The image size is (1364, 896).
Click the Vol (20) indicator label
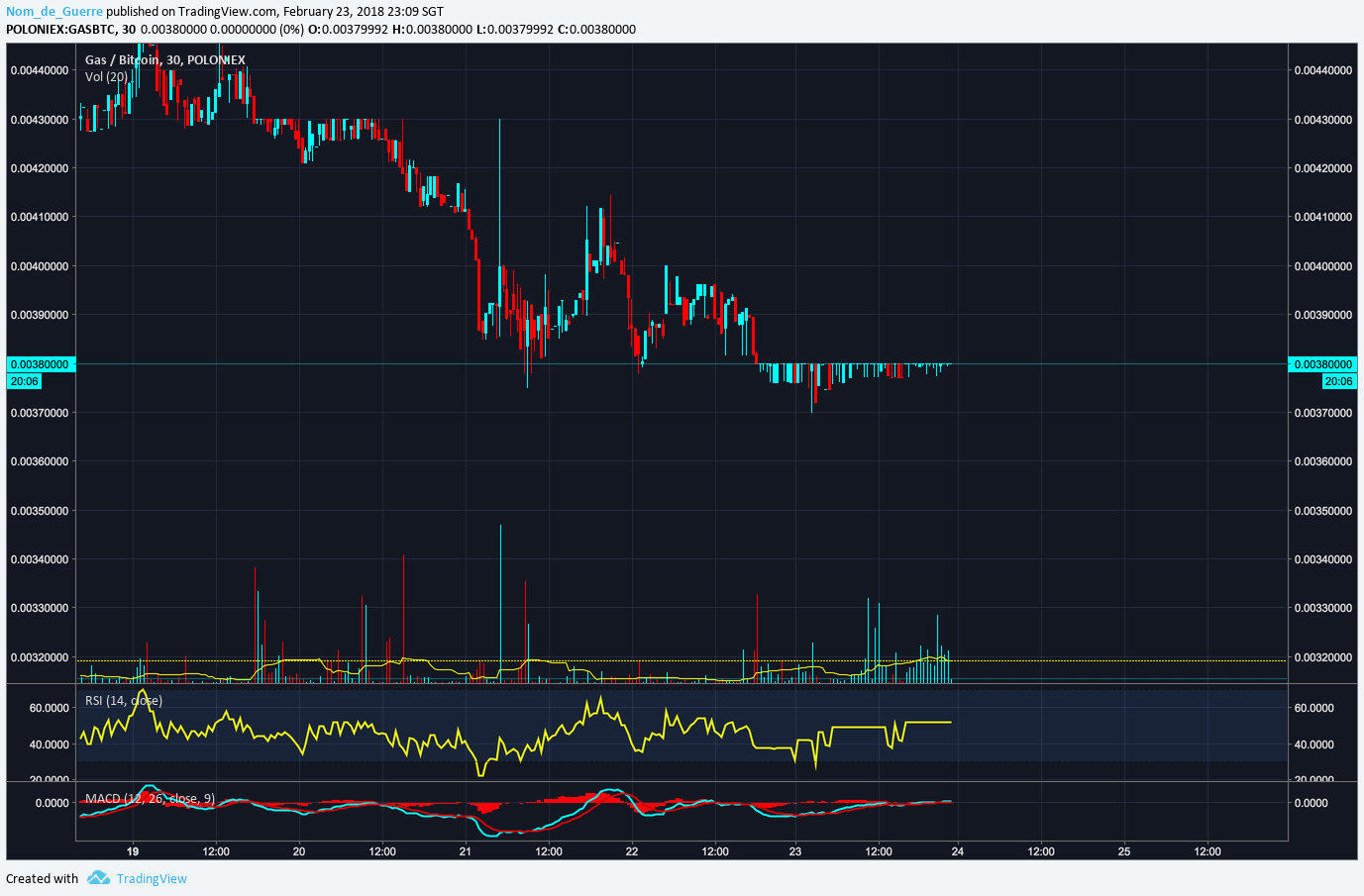pyautogui.click(x=106, y=77)
